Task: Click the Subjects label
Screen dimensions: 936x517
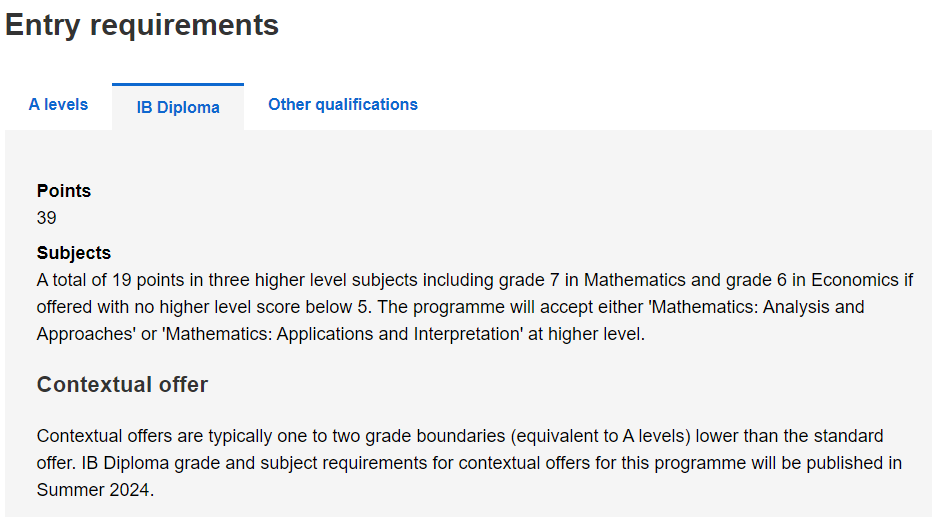Action: click(x=74, y=253)
